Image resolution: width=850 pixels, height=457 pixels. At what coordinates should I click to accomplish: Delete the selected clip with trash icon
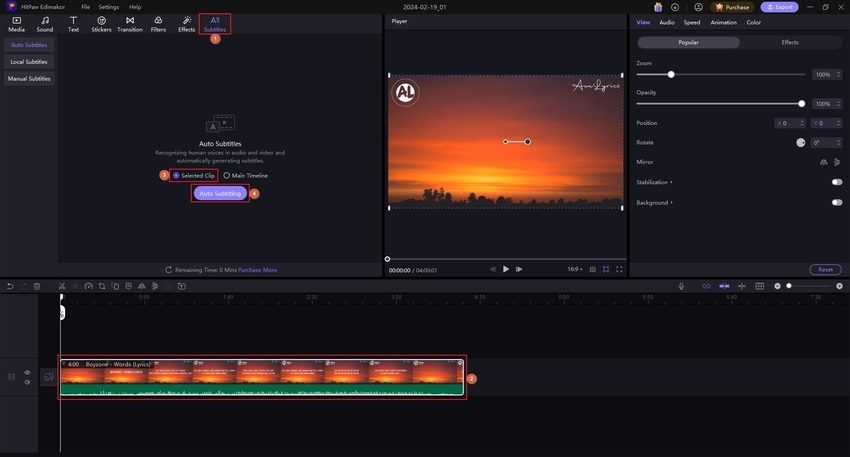point(37,286)
